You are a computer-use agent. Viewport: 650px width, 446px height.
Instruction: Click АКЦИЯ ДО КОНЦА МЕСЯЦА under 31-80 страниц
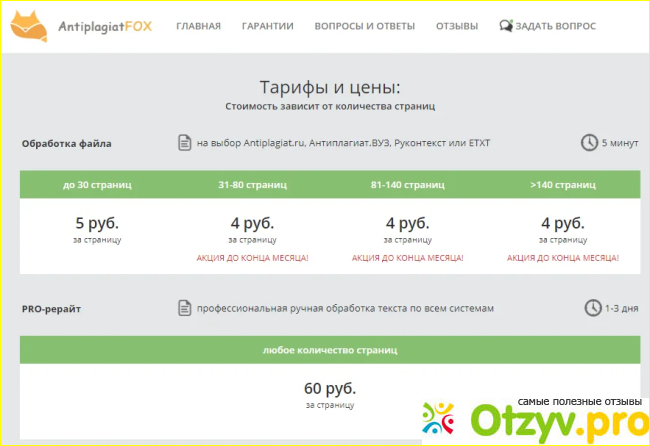pyautogui.click(x=252, y=258)
